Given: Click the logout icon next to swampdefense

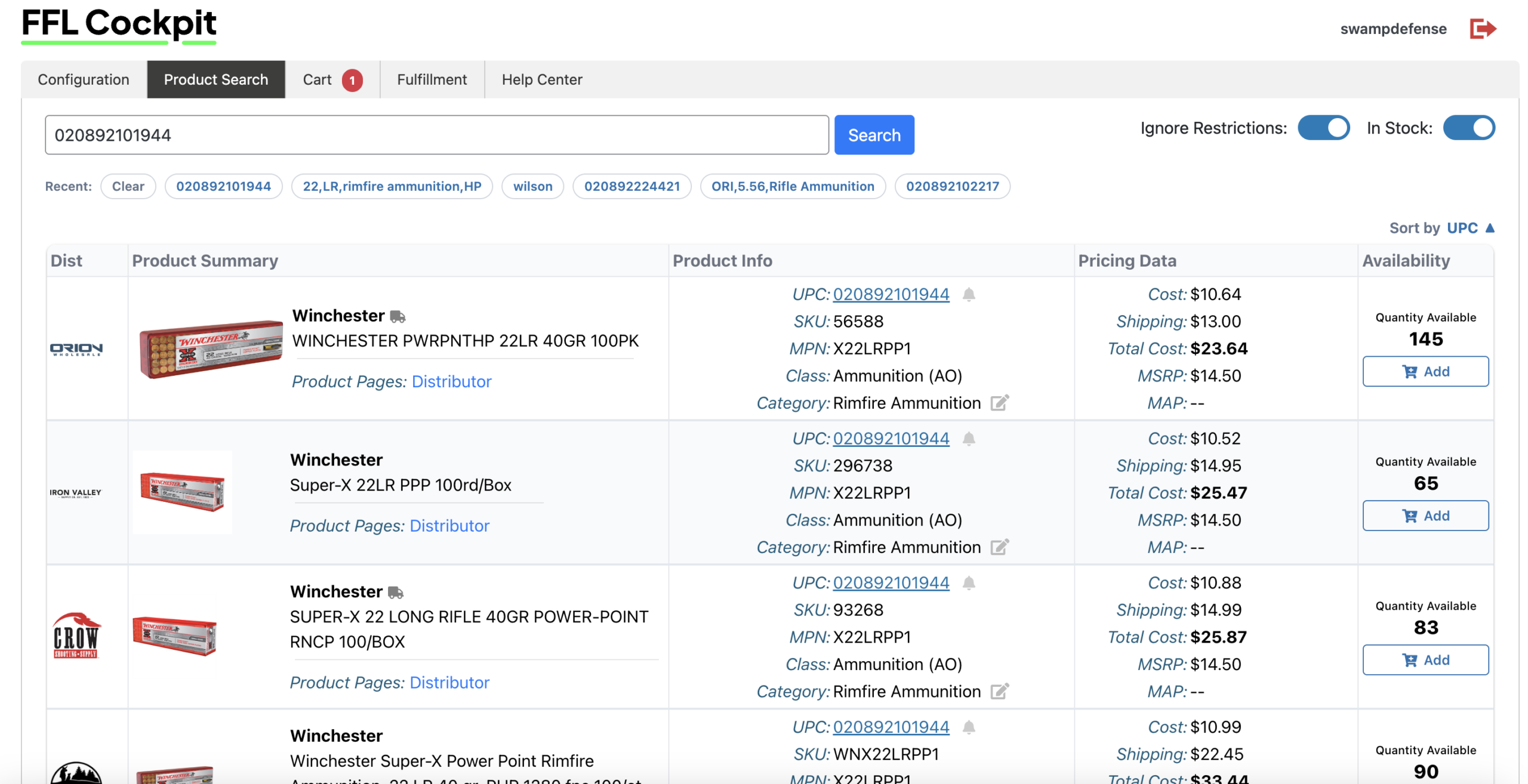Looking at the screenshot, I should click(x=1482, y=29).
